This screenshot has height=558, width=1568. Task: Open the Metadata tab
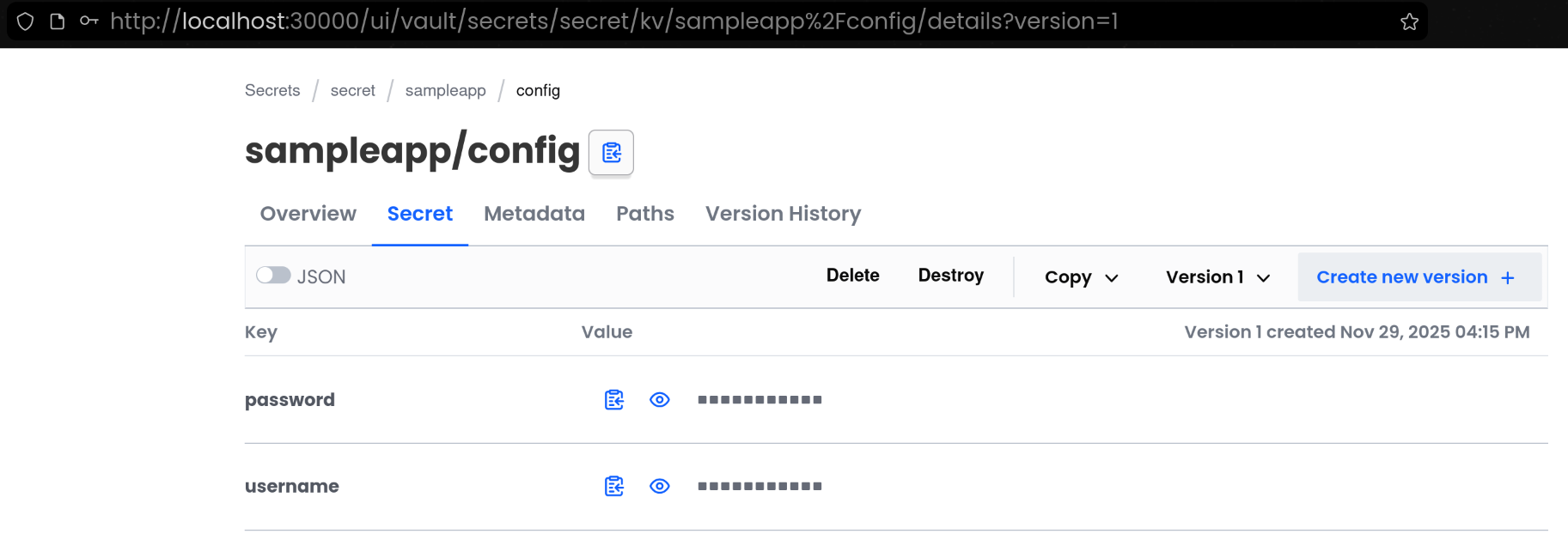534,214
